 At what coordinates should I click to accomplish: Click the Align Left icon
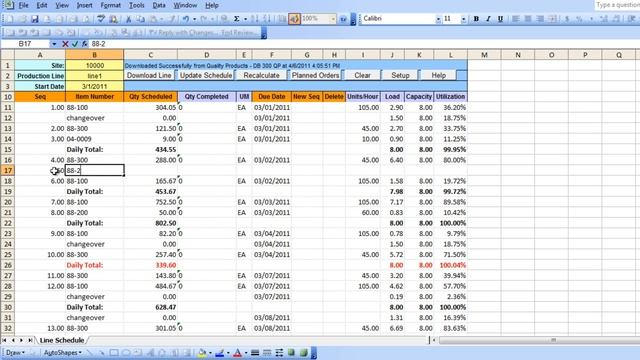(516, 19)
